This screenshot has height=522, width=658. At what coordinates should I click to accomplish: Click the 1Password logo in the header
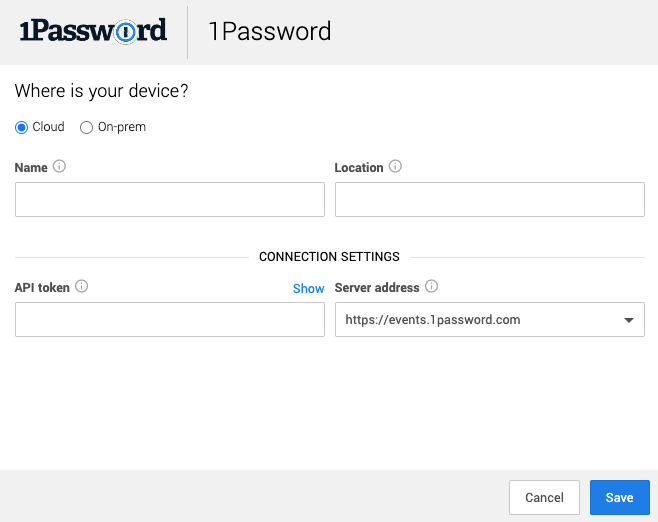93,31
